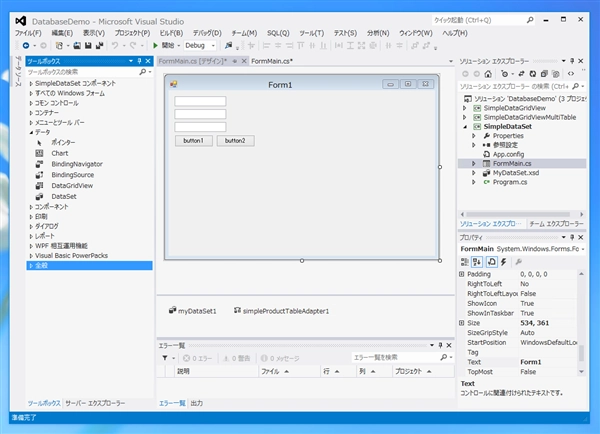Switch to サーバー エクスプローラー tab
This screenshot has width=600, height=434.
(95, 403)
